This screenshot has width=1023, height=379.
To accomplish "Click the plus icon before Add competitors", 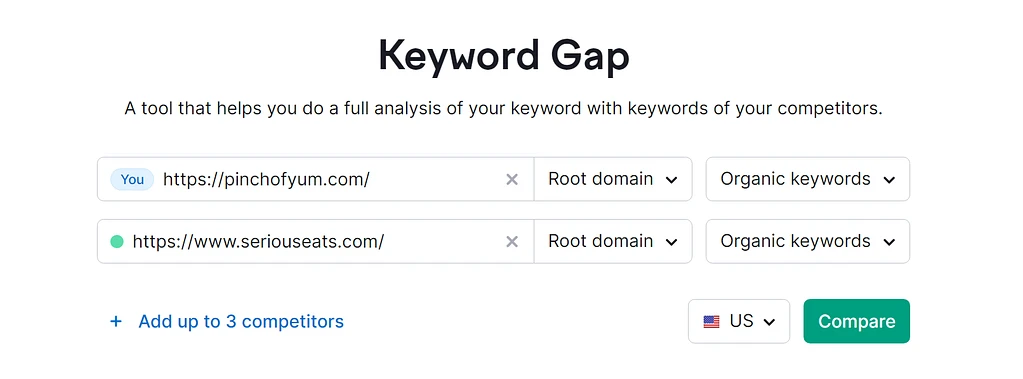I will click(116, 321).
